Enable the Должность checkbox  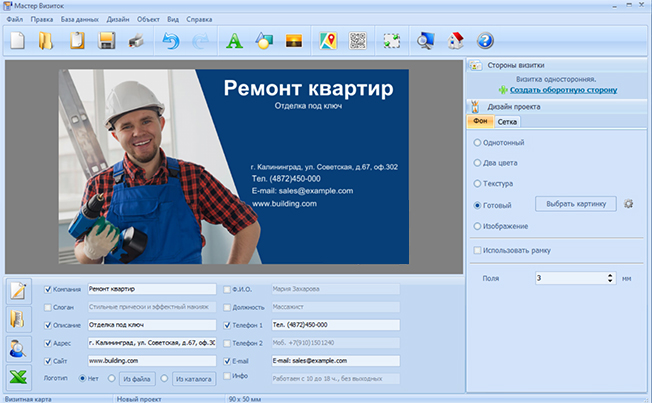(x=227, y=307)
